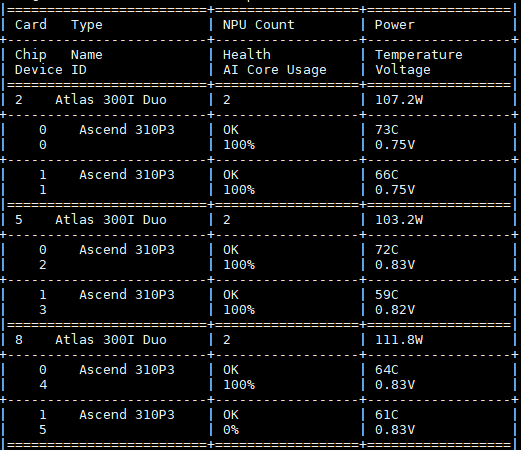Click the NPU Count column header
The width and height of the screenshot is (521, 450).
click(x=259, y=25)
